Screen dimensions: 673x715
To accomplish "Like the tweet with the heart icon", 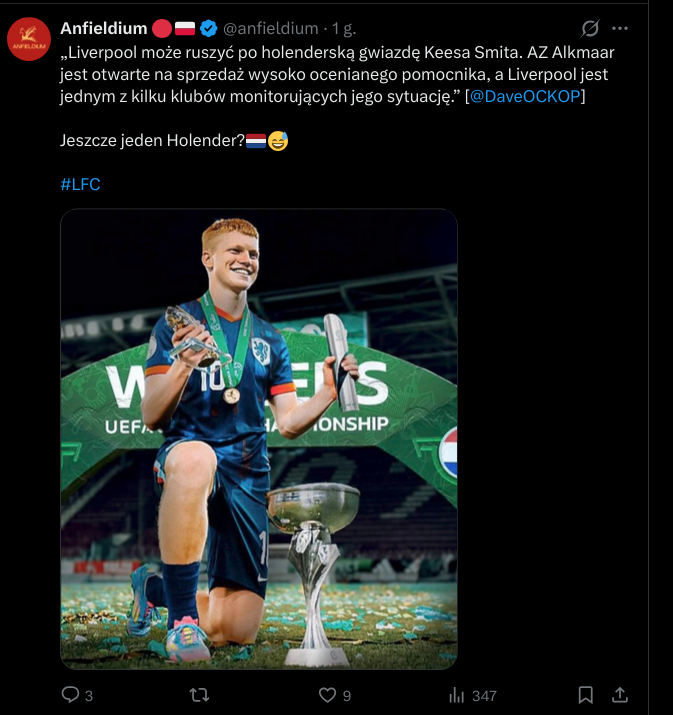I will tap(326, 695).
